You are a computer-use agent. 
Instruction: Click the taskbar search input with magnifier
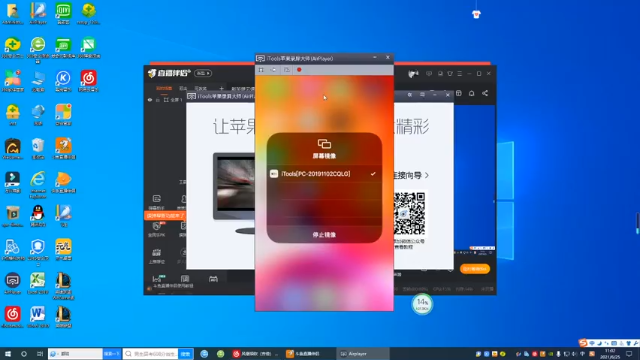[151, 353]
